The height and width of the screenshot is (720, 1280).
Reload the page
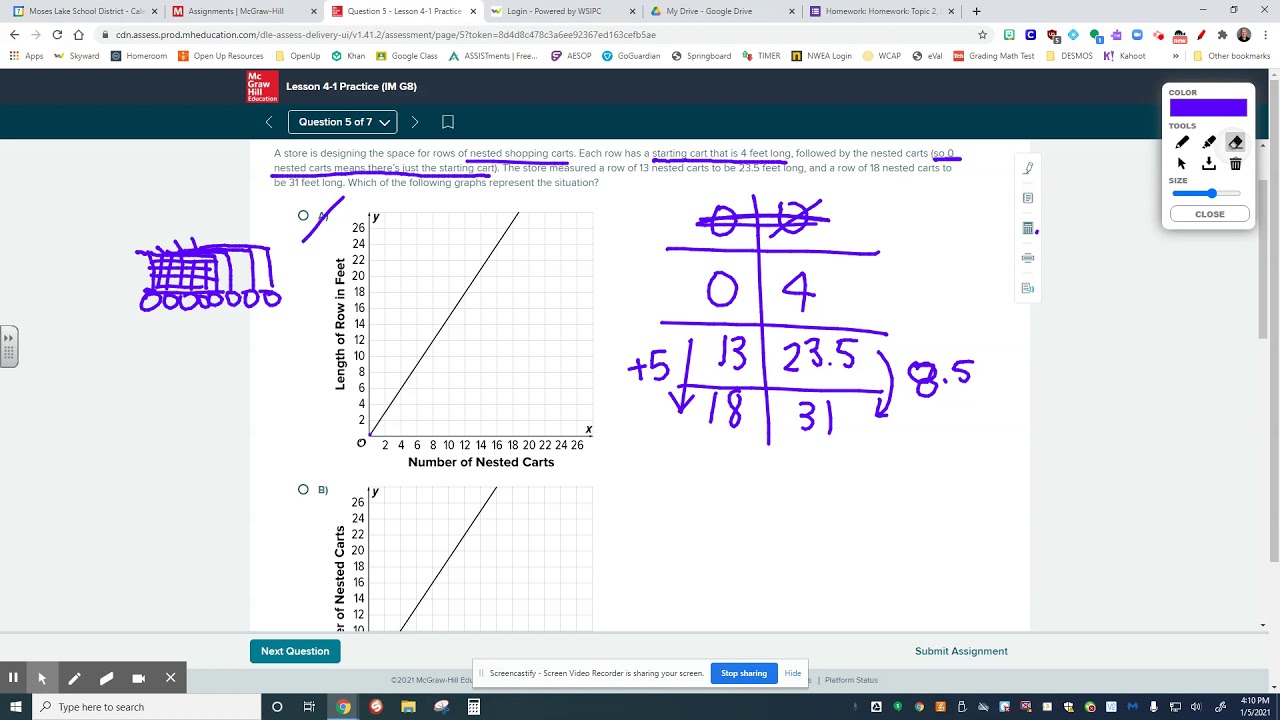[57, 34]
